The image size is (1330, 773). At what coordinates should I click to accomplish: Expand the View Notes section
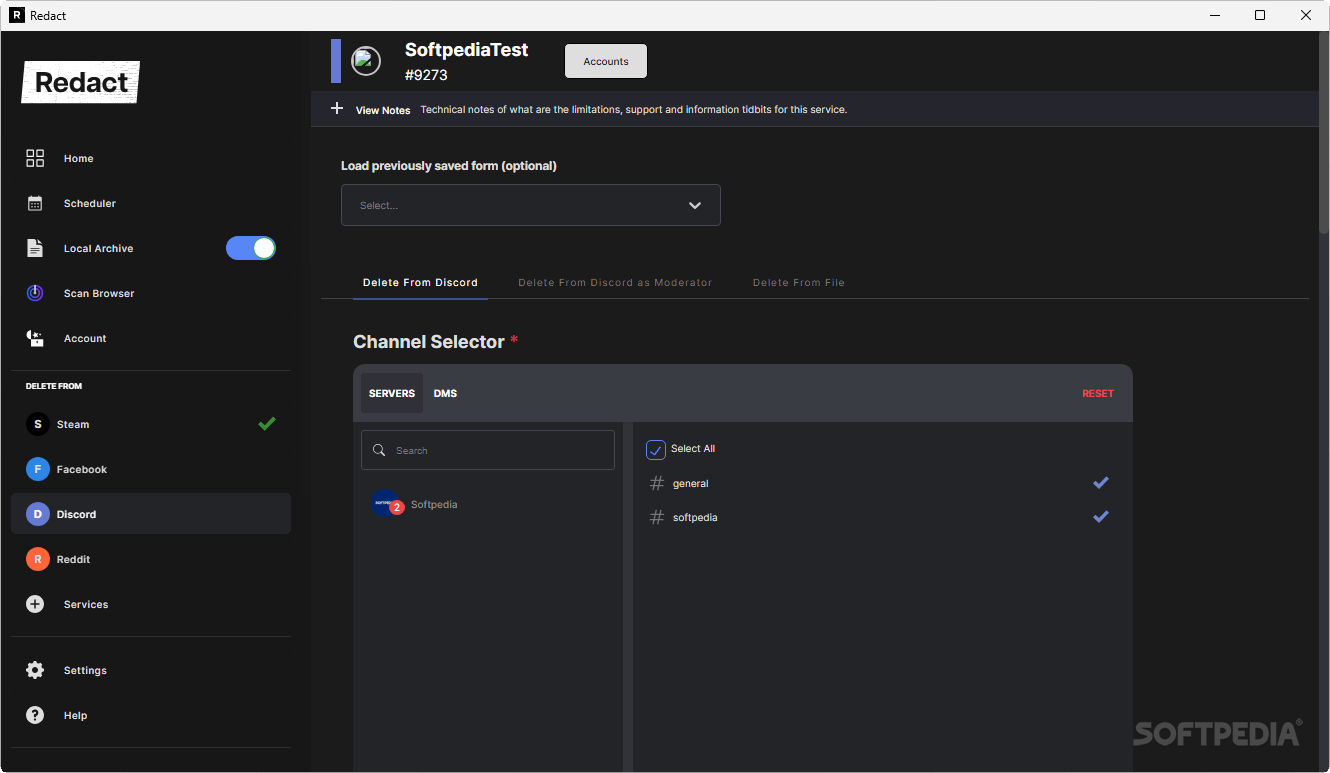[x=383, y=110]
